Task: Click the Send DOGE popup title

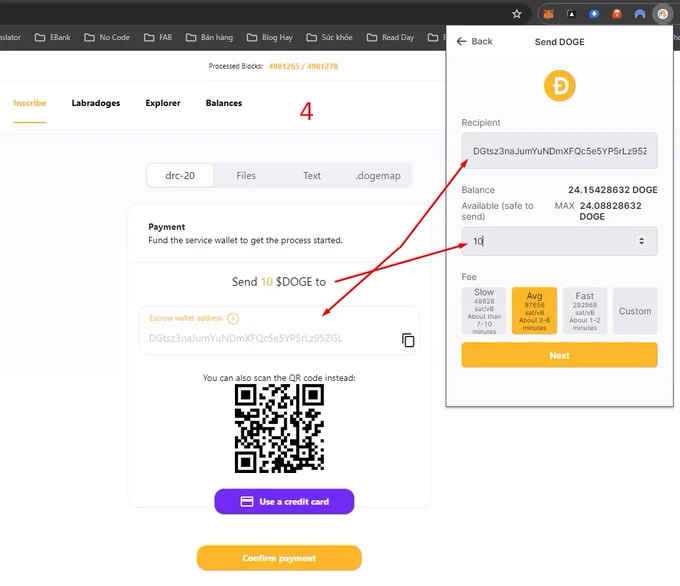Action: coord(559,42)
